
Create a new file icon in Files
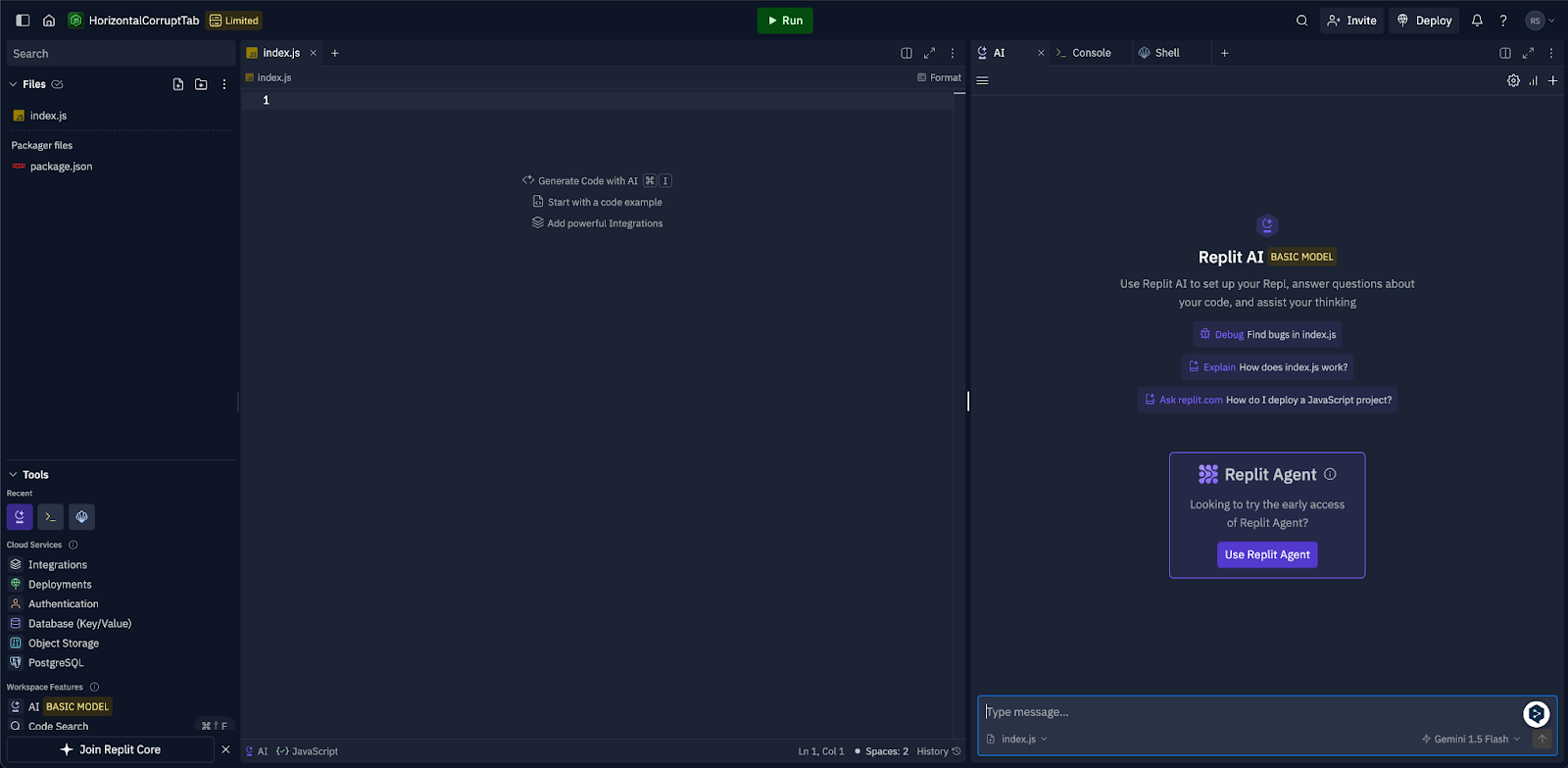pyautogui.click(x=177, y=84)
